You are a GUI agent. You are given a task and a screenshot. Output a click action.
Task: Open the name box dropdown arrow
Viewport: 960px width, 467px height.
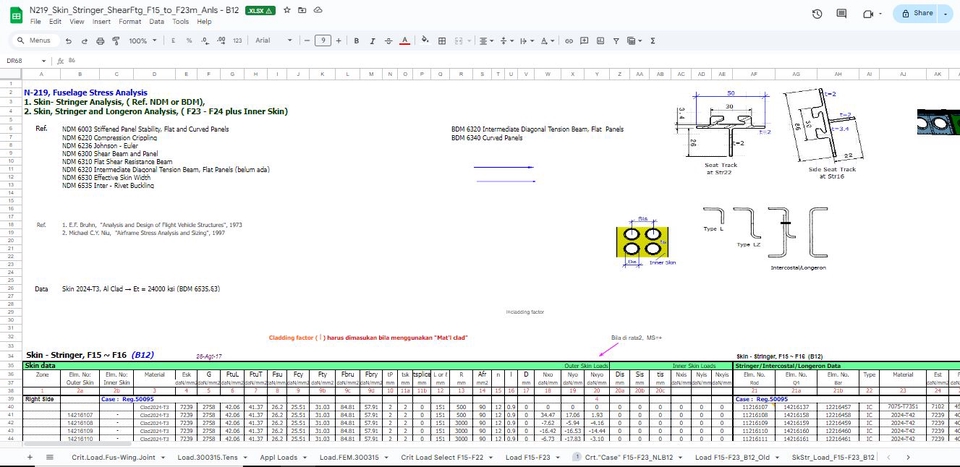click(x=43, y=61)
